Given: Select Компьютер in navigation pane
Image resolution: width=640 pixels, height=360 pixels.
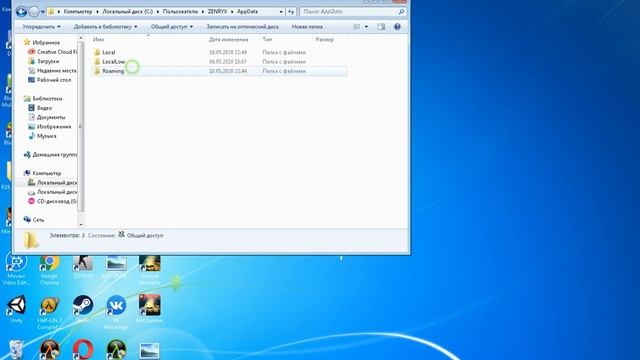Looking at the screenshot, I should [47, 173].
